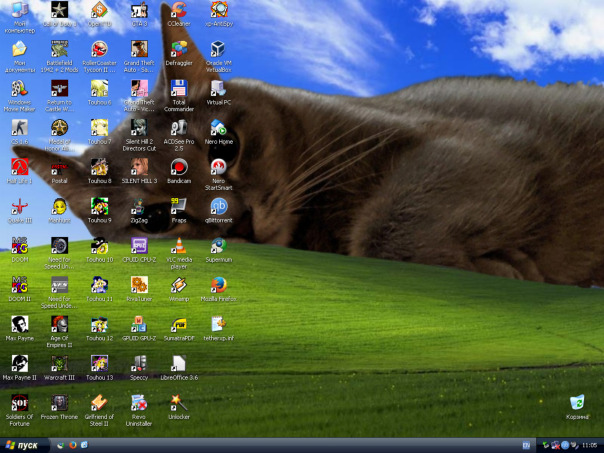The width and height of the screenshot is (604, 453).
Task: Select Silent Hill 2 Directors Cut icon
Action: [x=139, y=128]
